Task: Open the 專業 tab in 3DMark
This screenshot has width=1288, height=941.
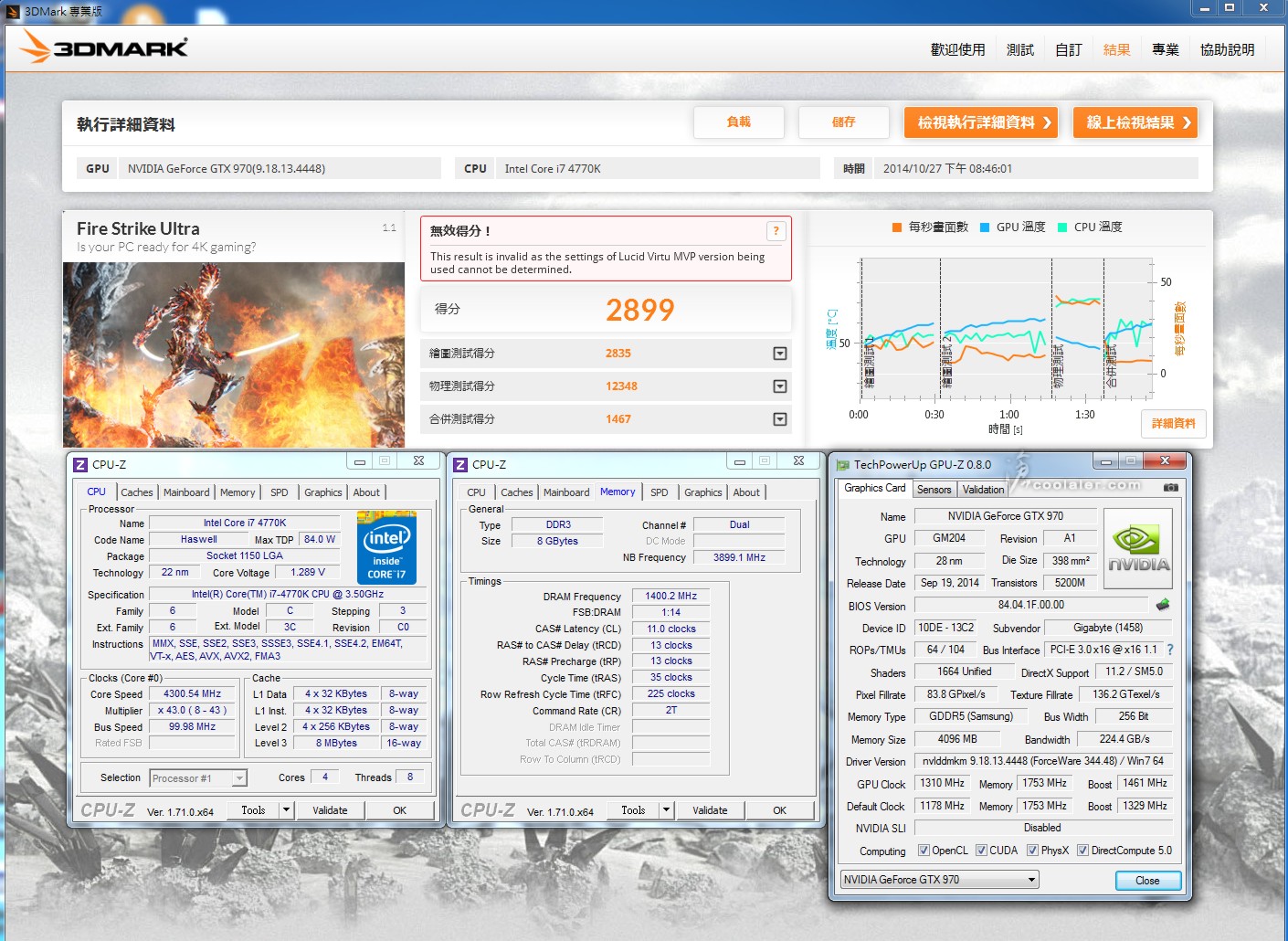Action: pos(1166,49)
